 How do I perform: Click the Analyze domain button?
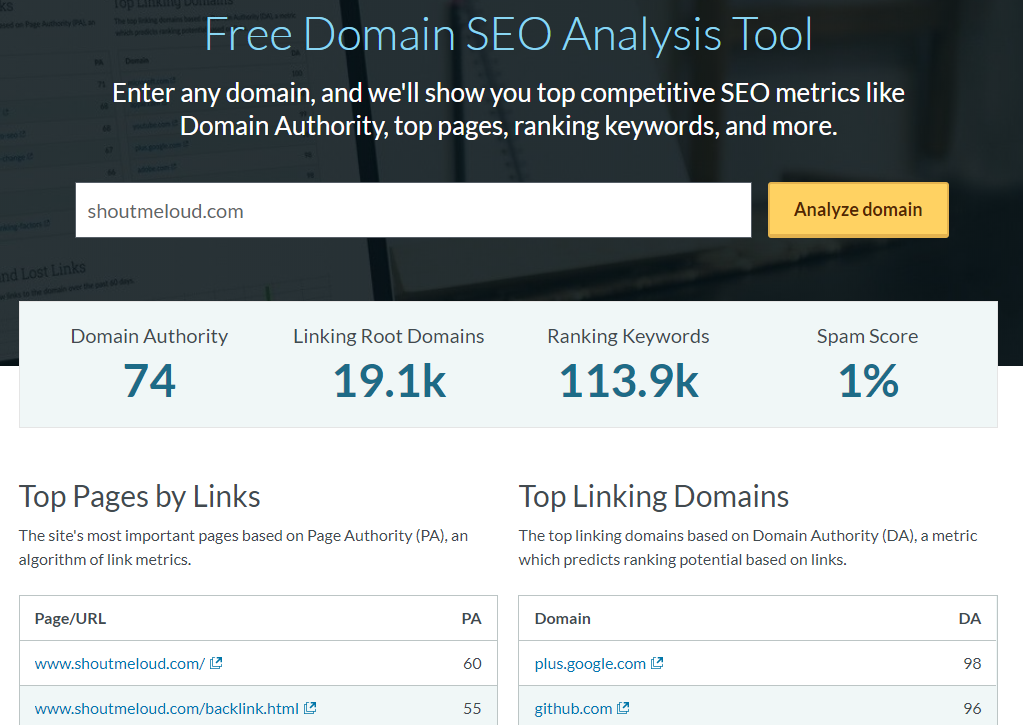(858, 209)
